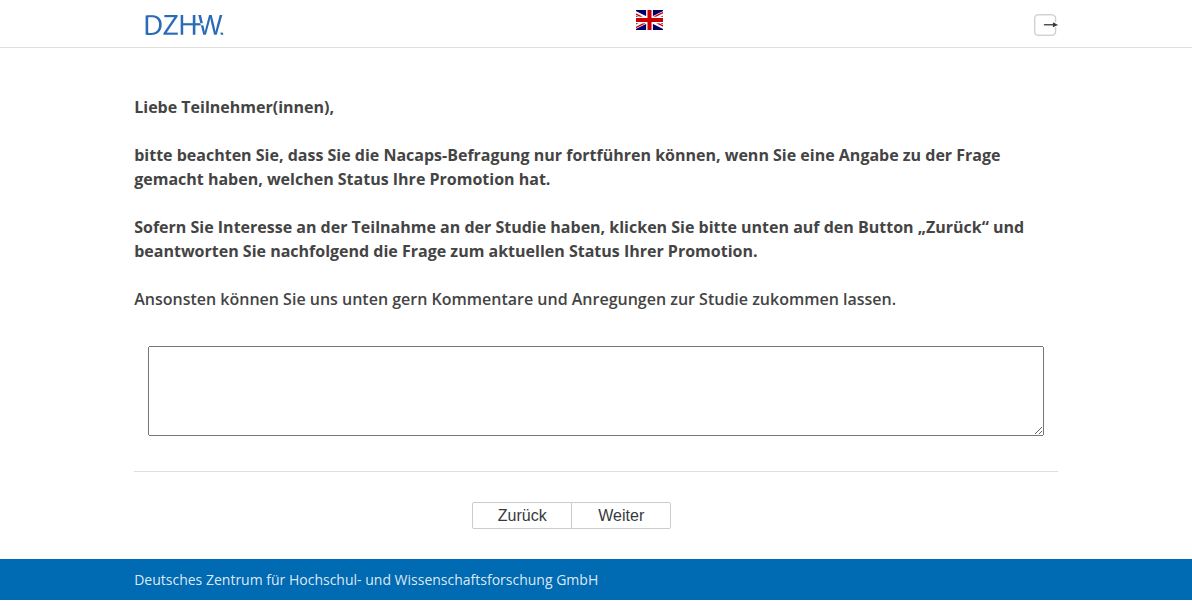The width and height of the screenshot is (1192, 609).
Task: Click the paragraph starting "Sofern Sie Interesse"
Action: click(579, 239)
